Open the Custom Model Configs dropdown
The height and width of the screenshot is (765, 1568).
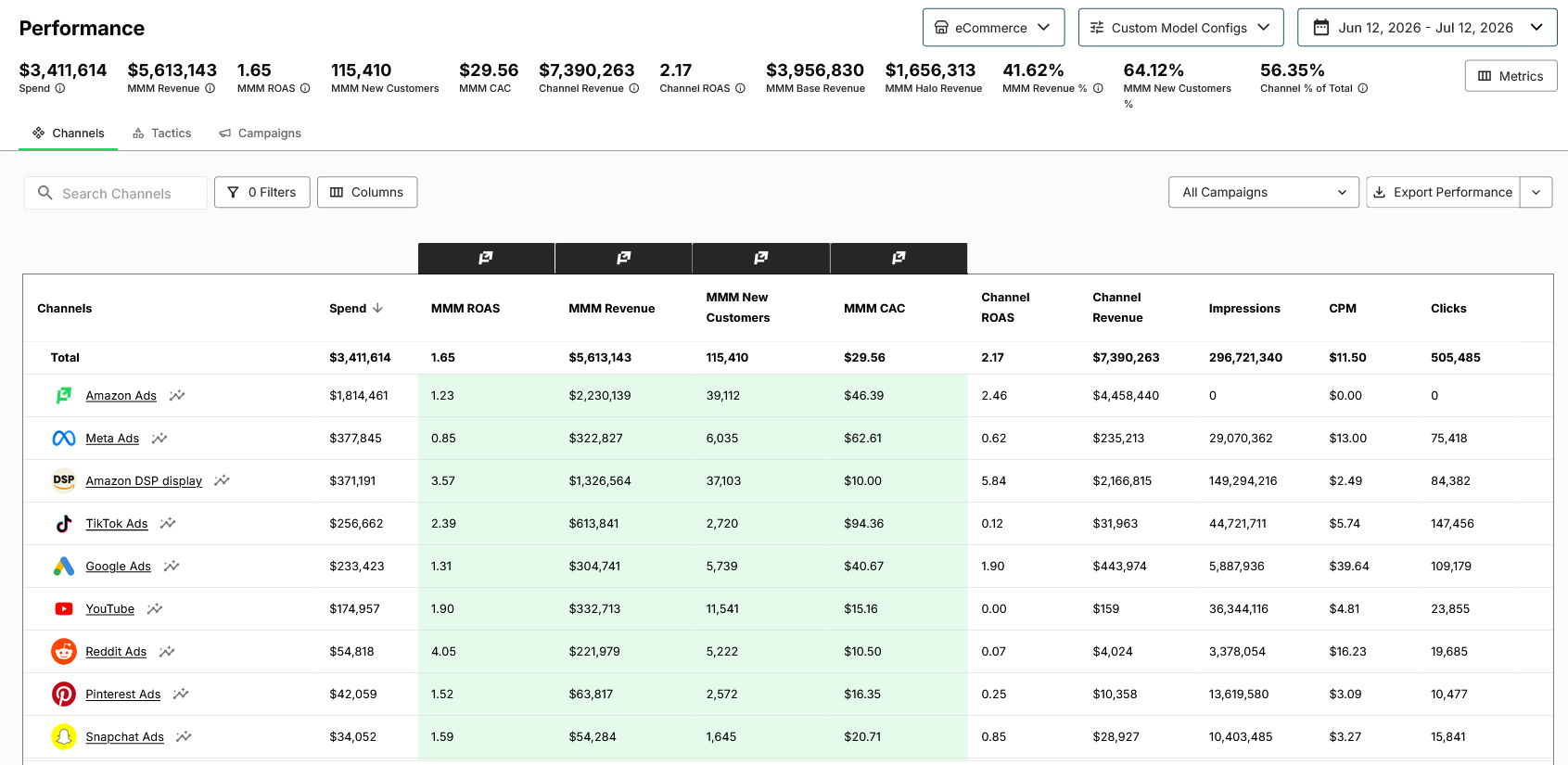1180,28
